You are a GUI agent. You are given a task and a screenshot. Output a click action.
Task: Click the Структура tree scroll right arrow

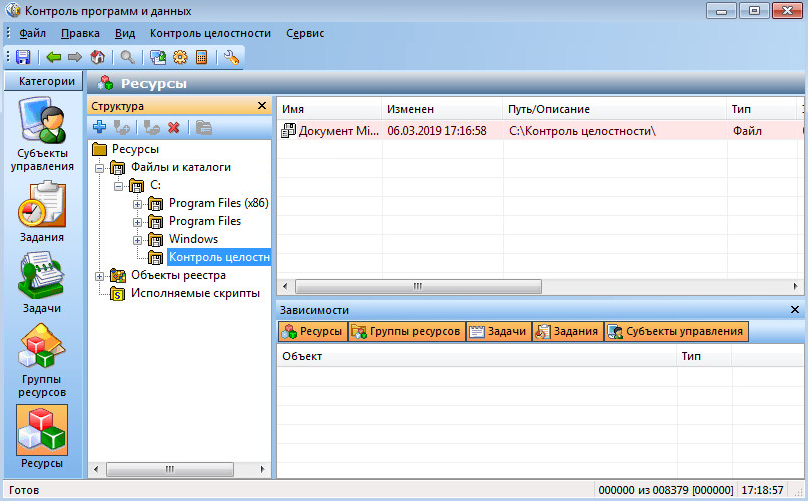click(x=262, y=470)
